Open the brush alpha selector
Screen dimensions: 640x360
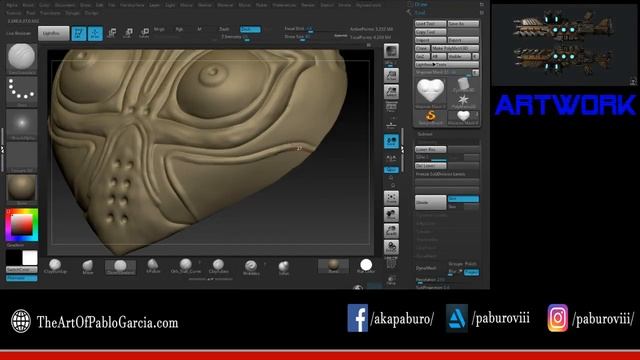[22, 124]
